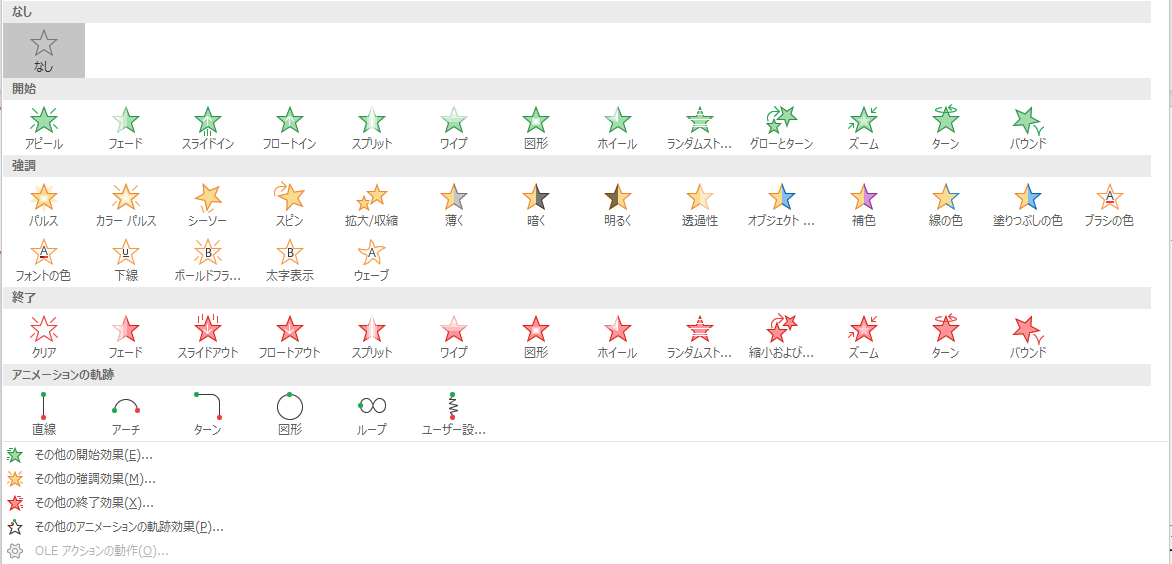Apply the ターン motion path
The width and height of the screenshot is (1172, 564).
point(208,414)
